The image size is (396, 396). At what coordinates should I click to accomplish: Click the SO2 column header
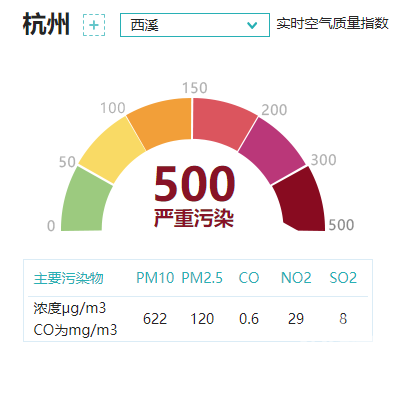click(343, 278)
